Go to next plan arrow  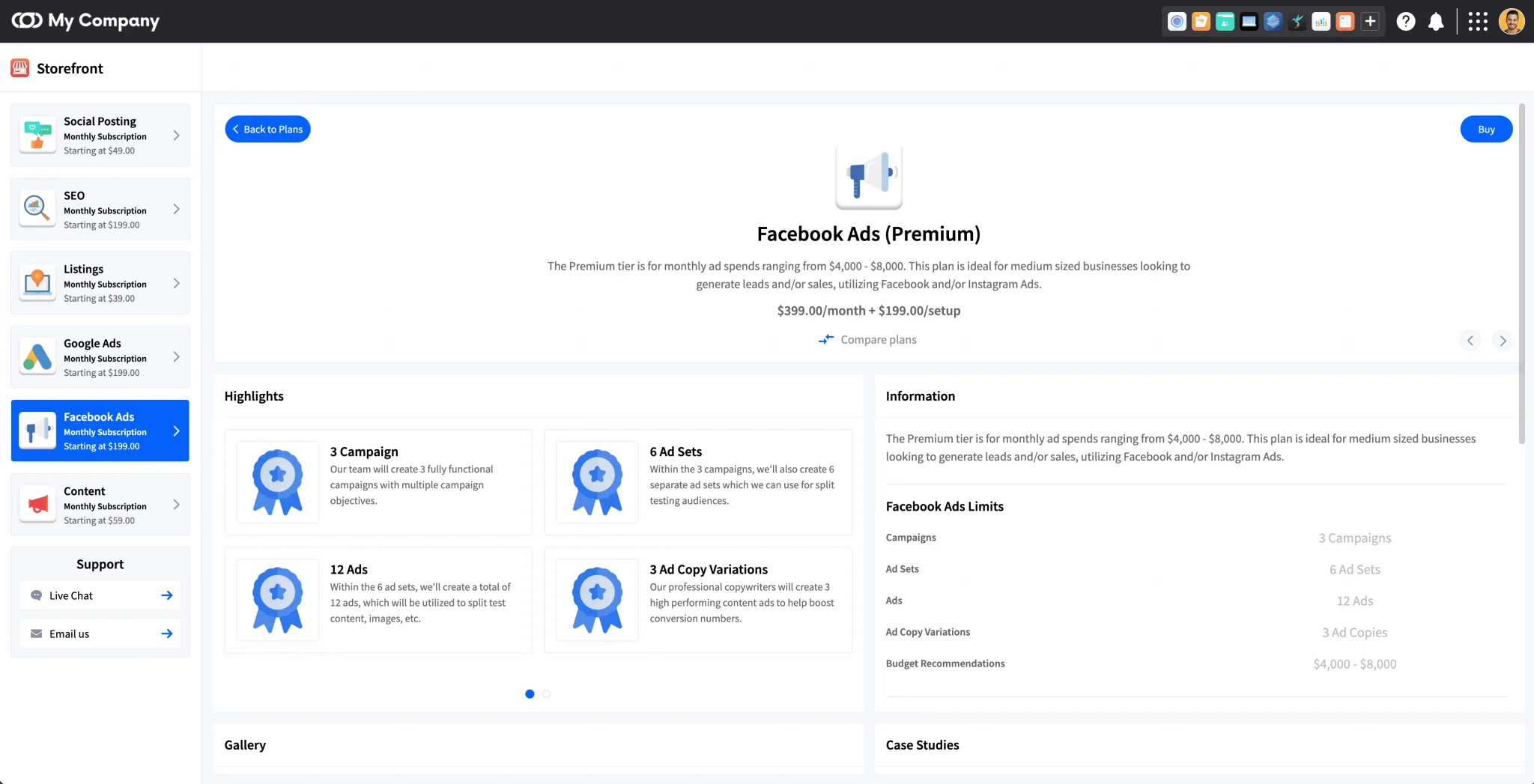pyautogui.click(x=1503, y=341)
